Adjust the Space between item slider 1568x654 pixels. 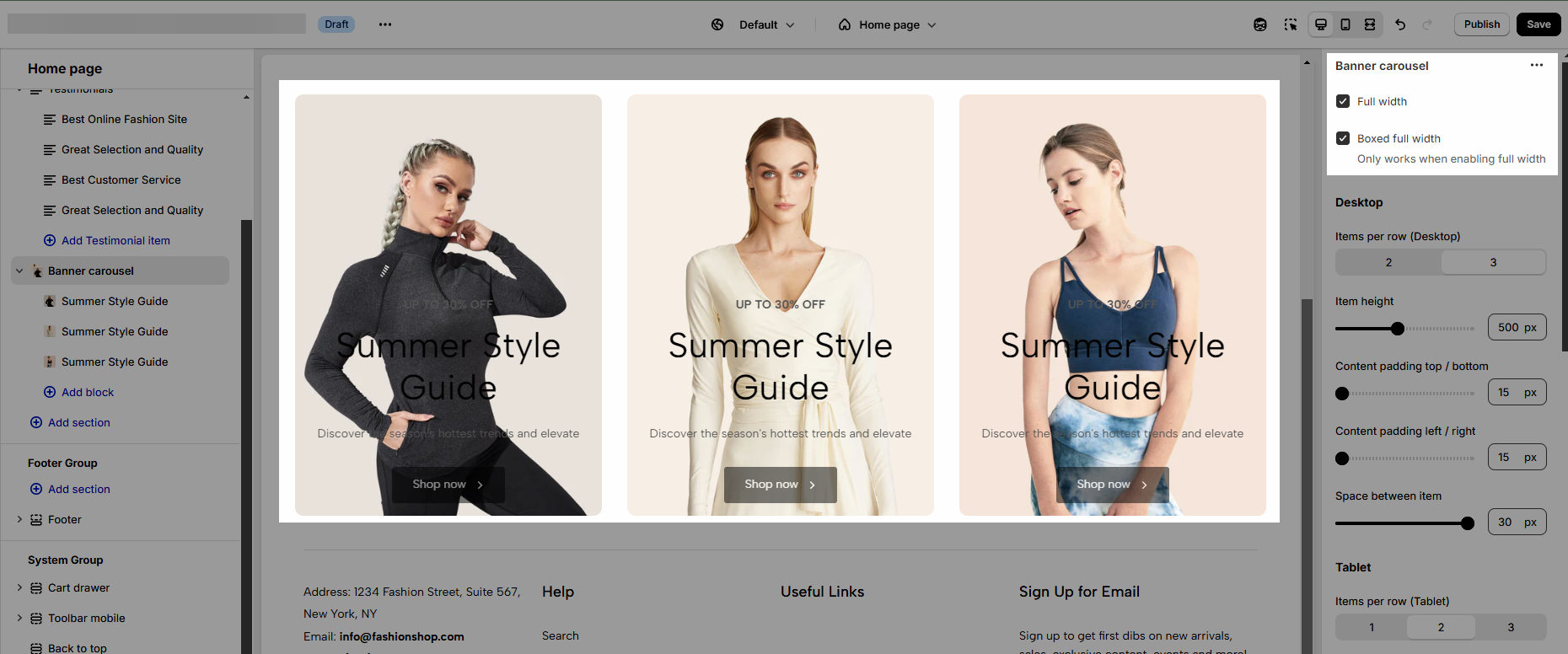1467,523
